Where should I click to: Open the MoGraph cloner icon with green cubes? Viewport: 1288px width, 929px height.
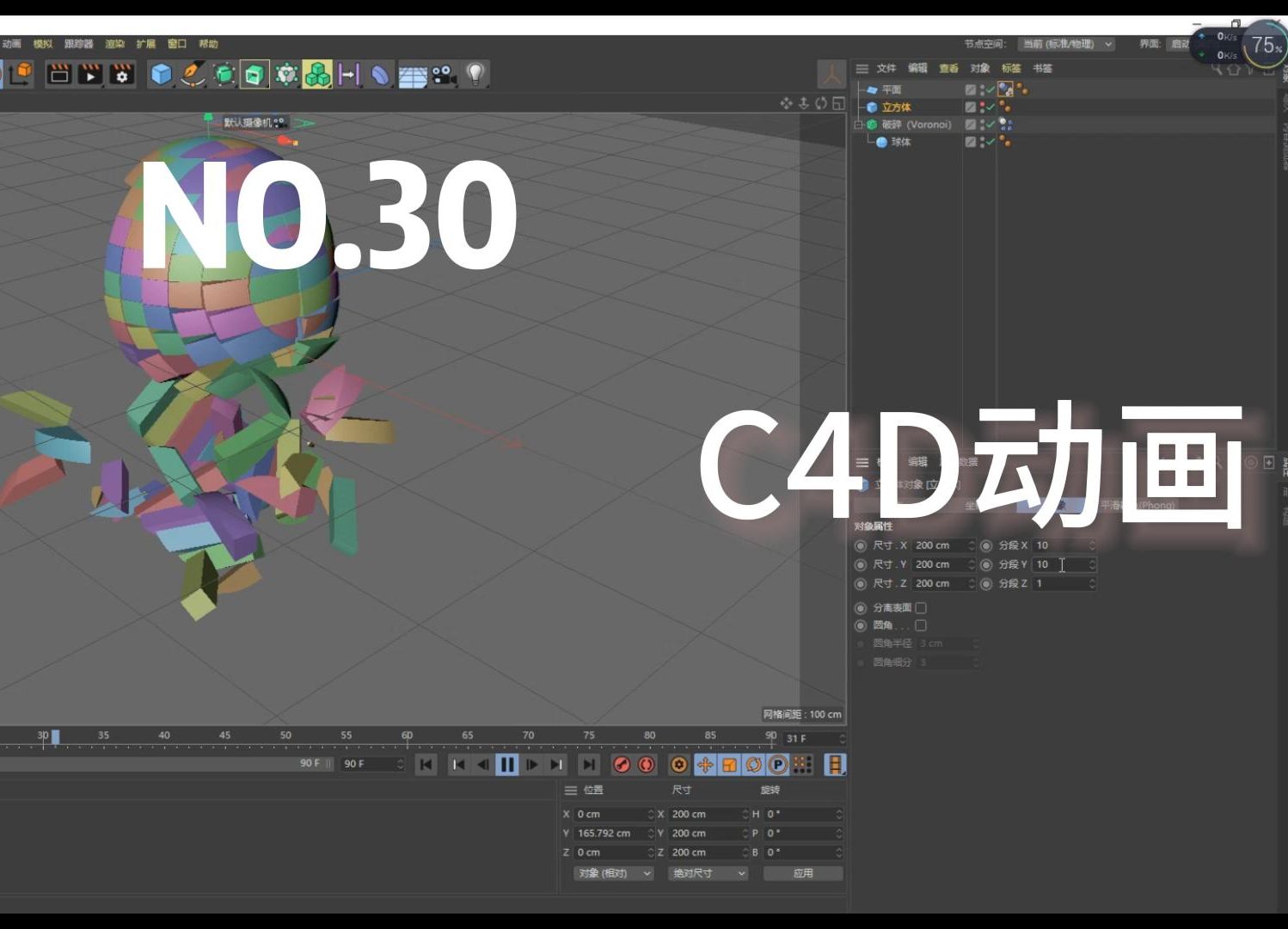(x=317, y=75)
